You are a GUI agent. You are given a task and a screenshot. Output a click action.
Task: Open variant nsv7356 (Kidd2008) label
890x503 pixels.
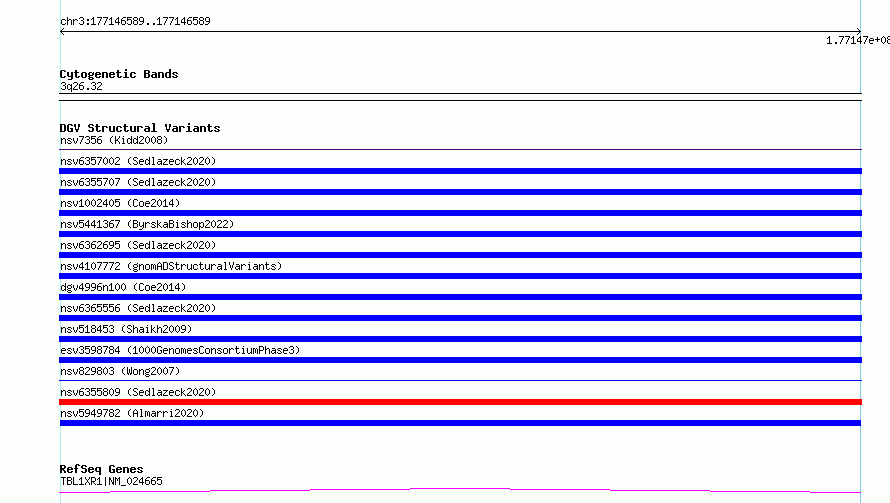click(x=114, y=140)
